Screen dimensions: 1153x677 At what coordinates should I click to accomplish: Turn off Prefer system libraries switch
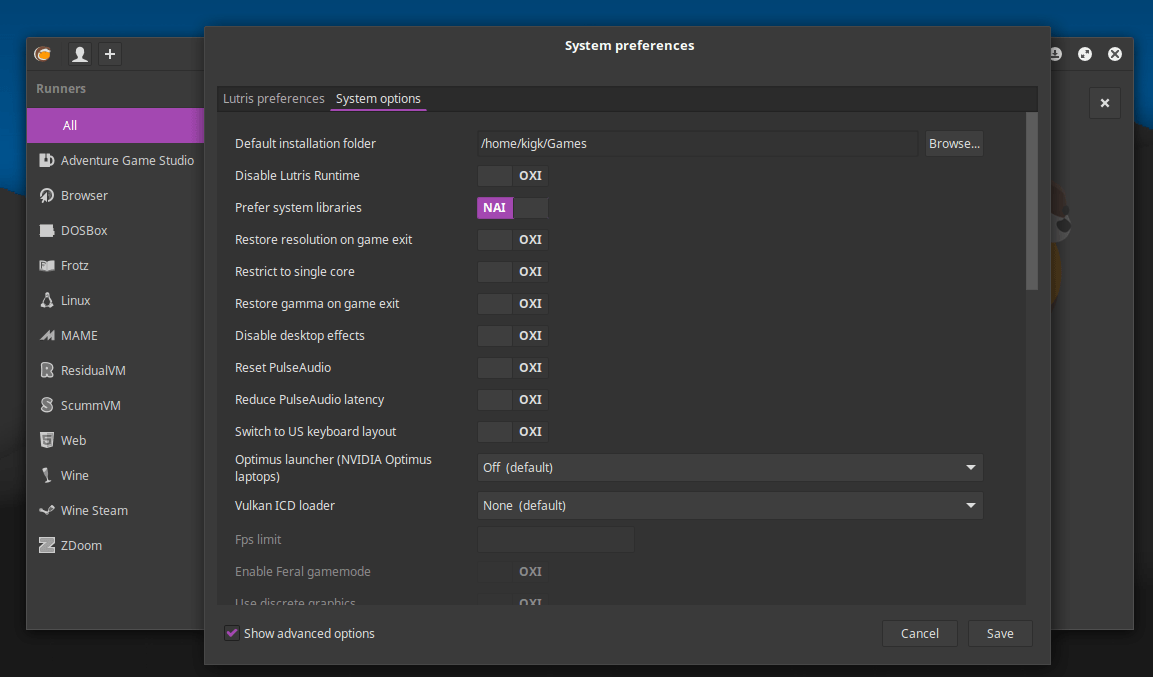[513, 207]
